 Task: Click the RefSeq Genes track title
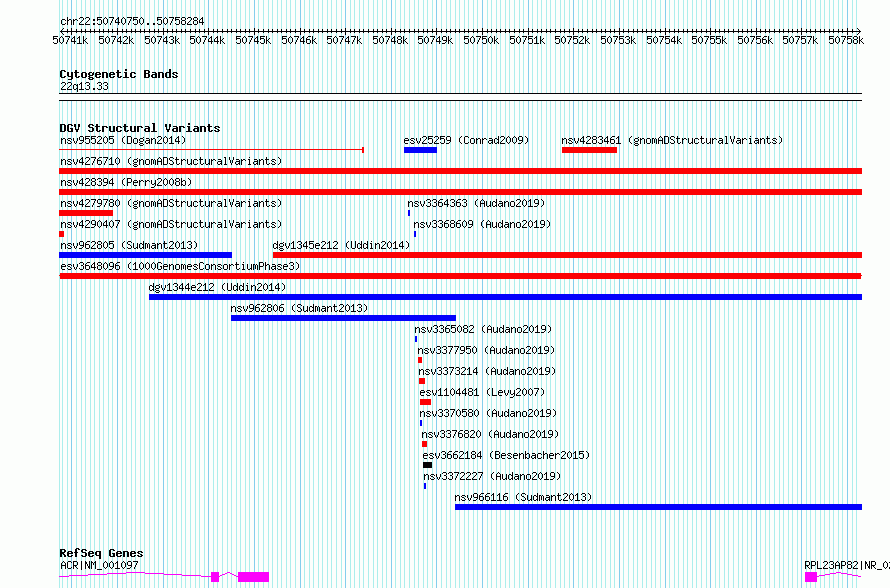101,553
